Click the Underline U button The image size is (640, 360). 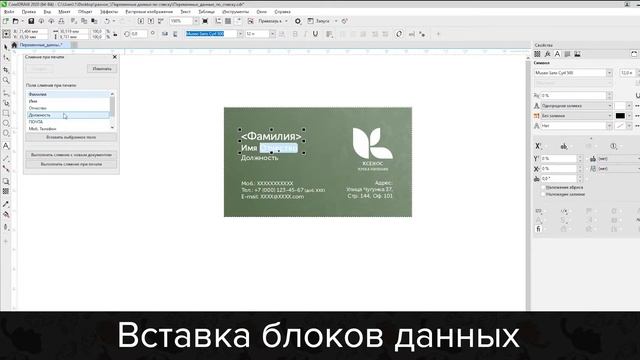[315, 34]
